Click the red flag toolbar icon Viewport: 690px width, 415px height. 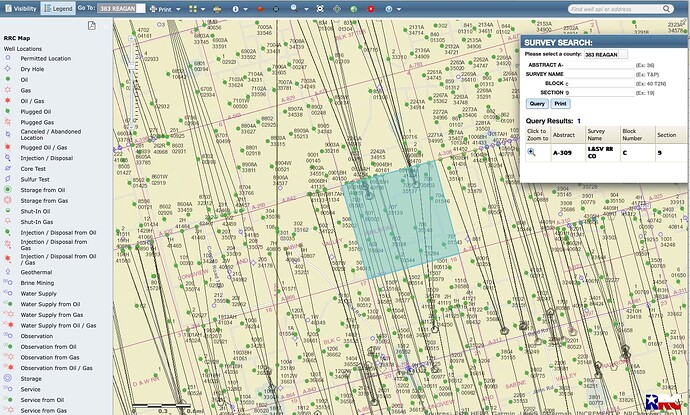pyautogui.click(x=260, y=9)
